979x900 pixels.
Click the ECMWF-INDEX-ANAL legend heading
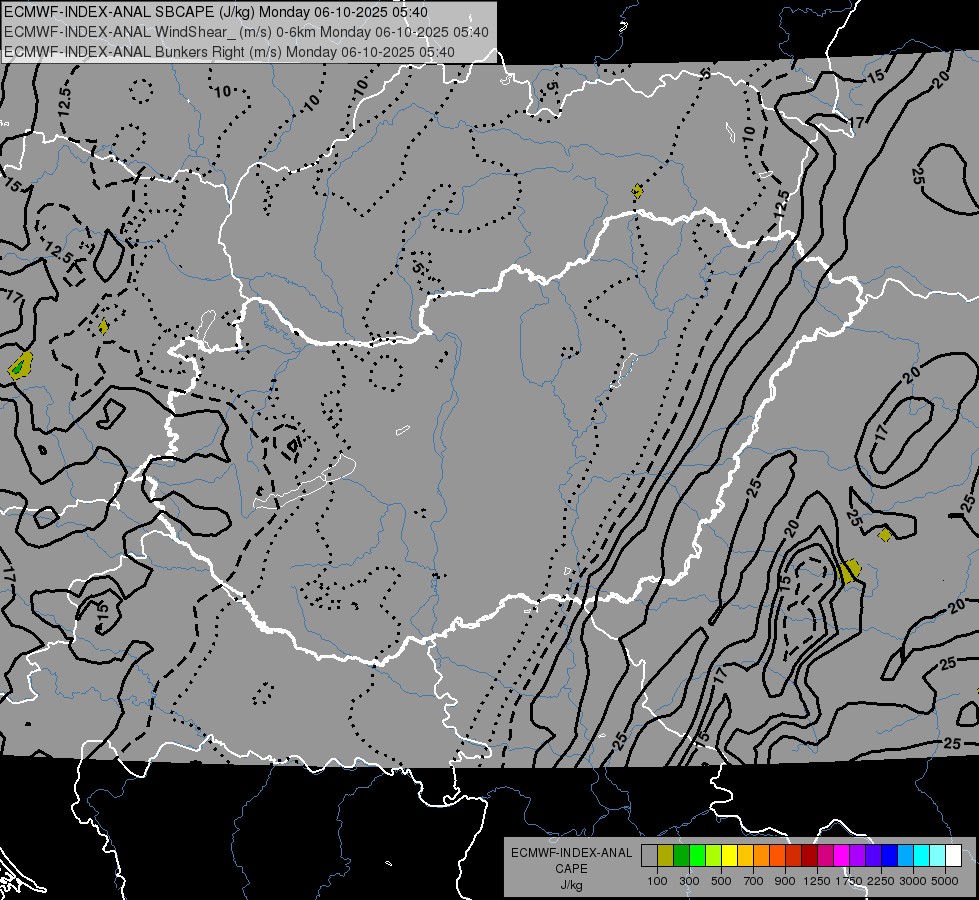pos(571,853)
